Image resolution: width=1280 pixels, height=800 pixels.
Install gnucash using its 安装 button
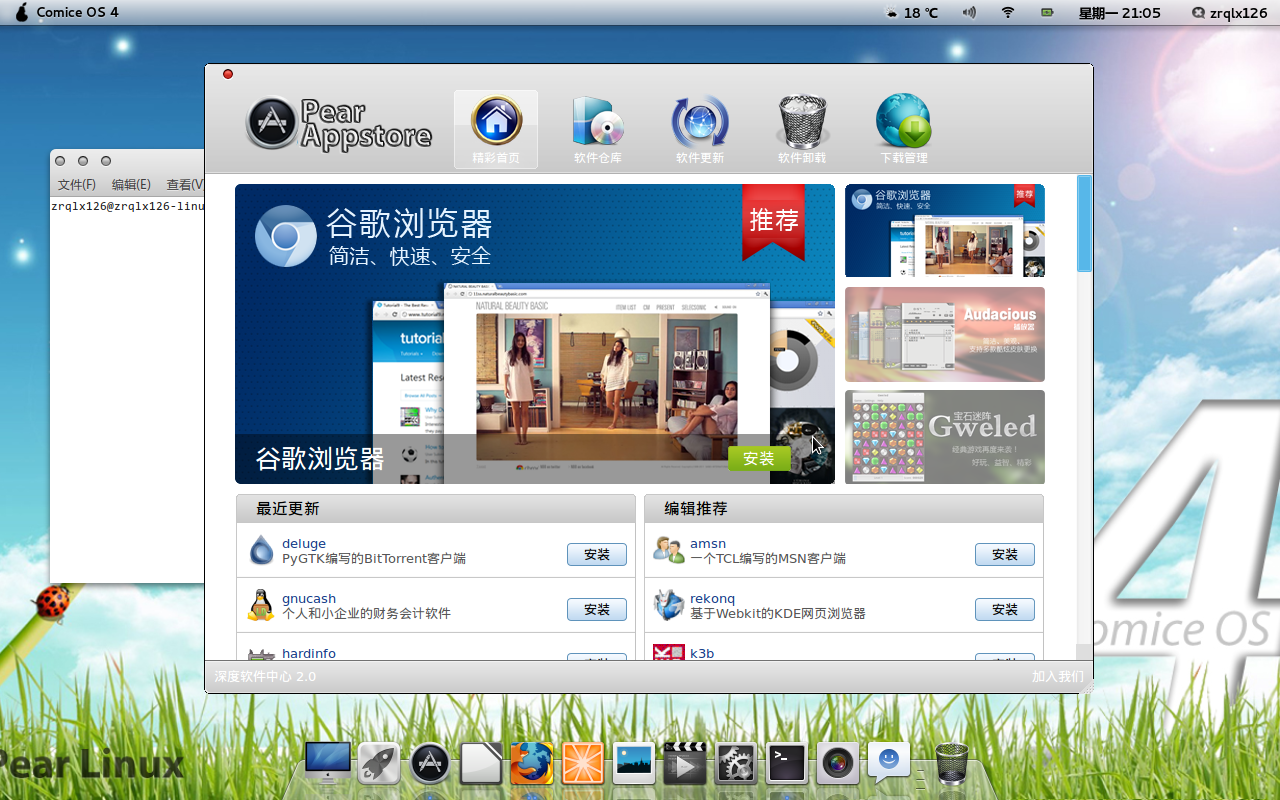coord(597,609)
